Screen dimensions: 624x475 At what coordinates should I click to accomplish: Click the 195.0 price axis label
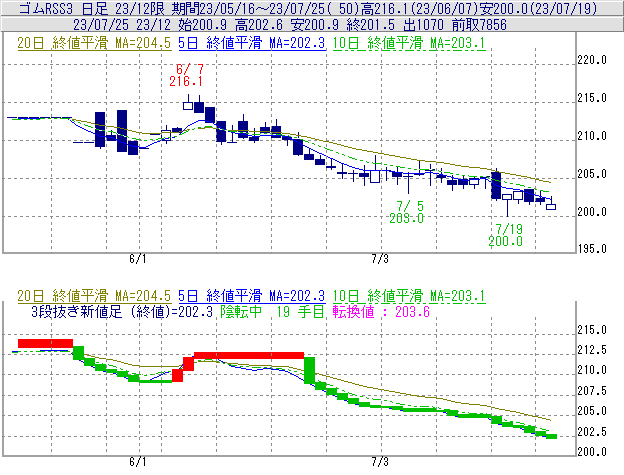pos(592,249)
